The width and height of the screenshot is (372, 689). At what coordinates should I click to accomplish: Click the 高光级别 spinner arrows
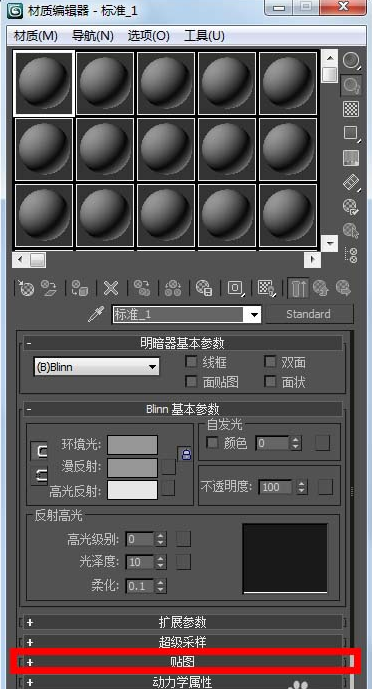161,539
